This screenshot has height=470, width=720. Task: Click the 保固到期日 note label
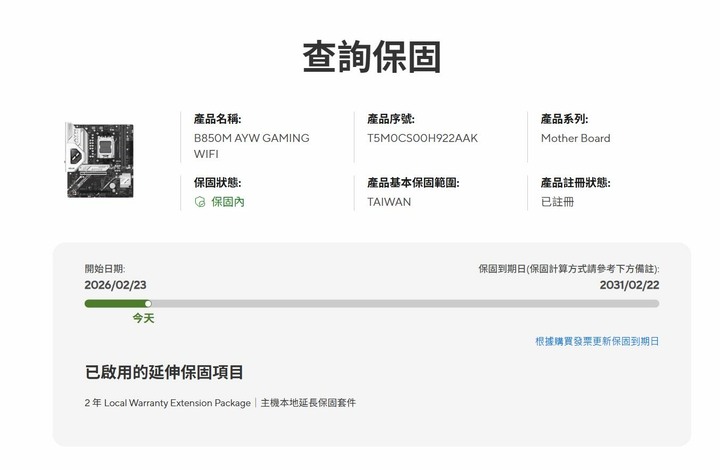569,269
